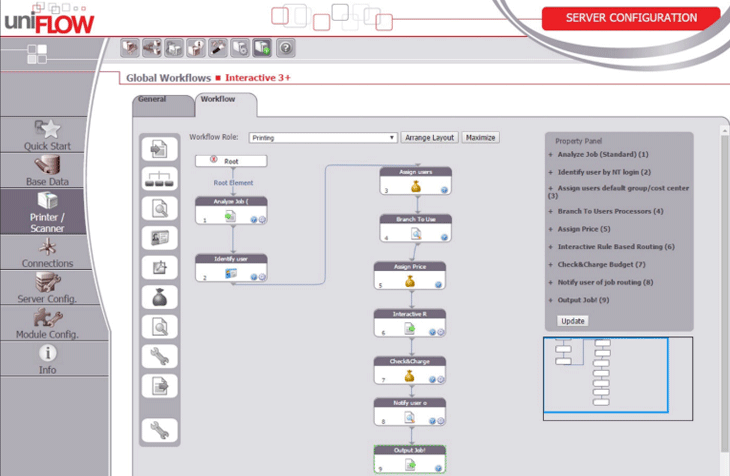The image size is (730, 476).
Task: Open the Quick Start sidebar section
Action: pyautogui.click(x=48, y=135)
